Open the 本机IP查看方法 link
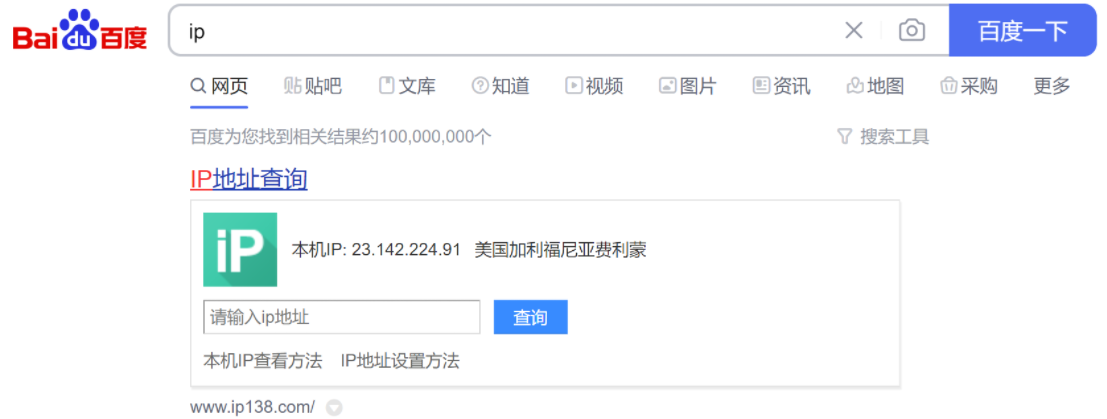This screenshot has height=419, width=1107. pos(263,361)
